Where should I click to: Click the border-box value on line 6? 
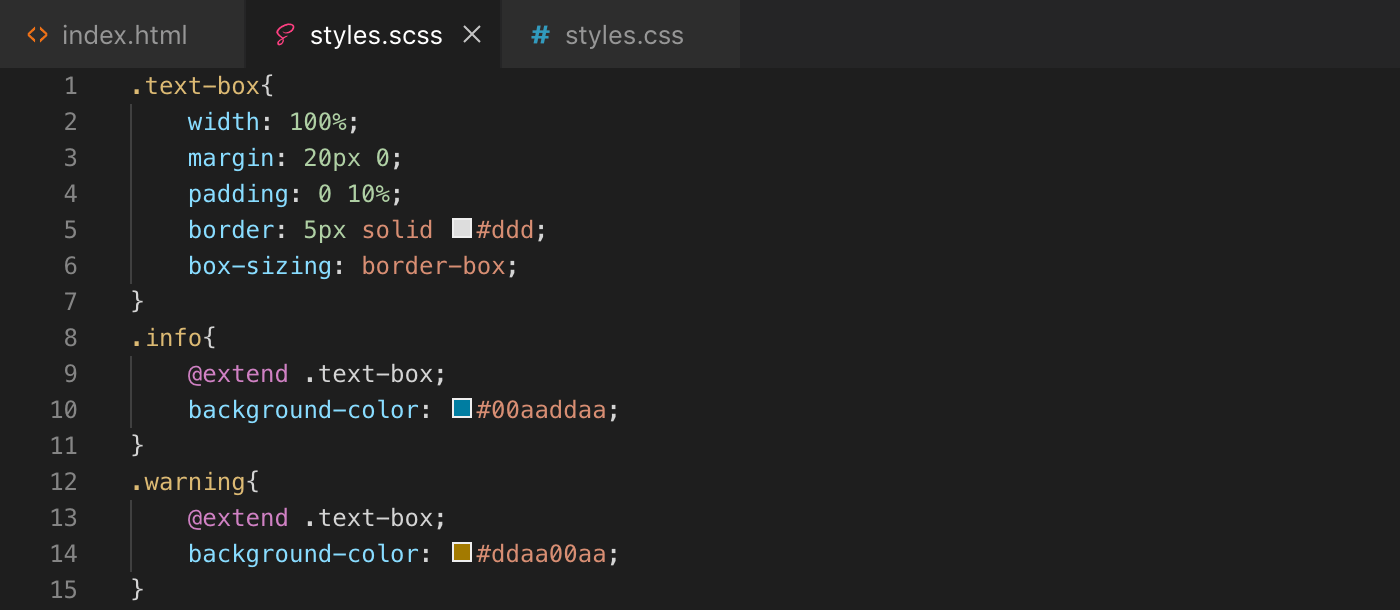pyautogui.click(x=432, y=265)
